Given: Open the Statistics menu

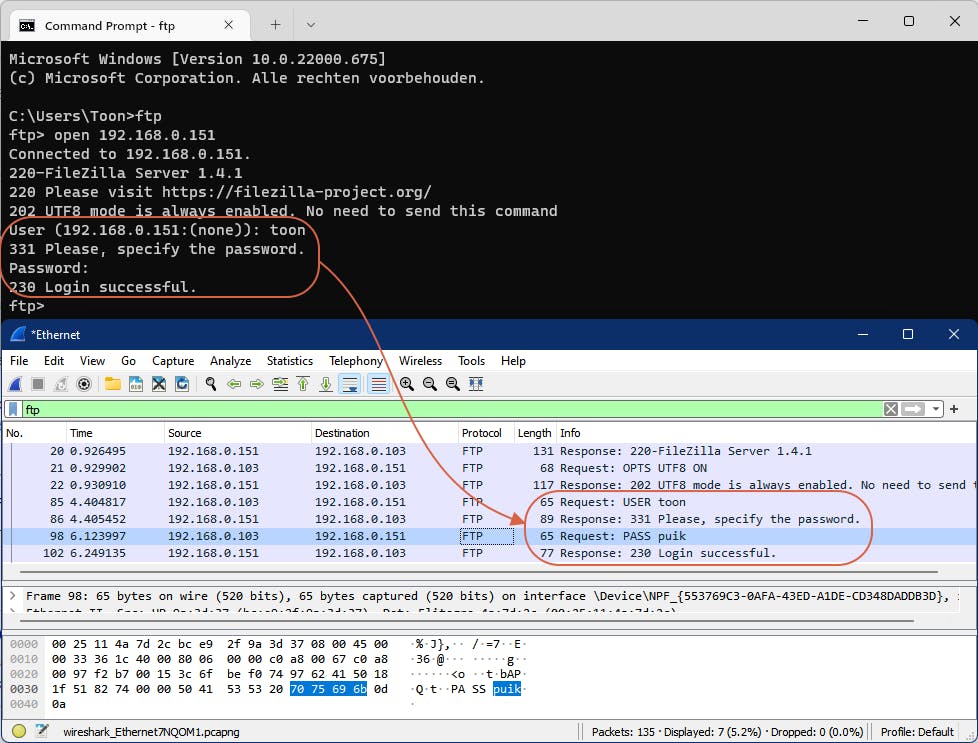Looking at the screenshot, I should [289, 361].
